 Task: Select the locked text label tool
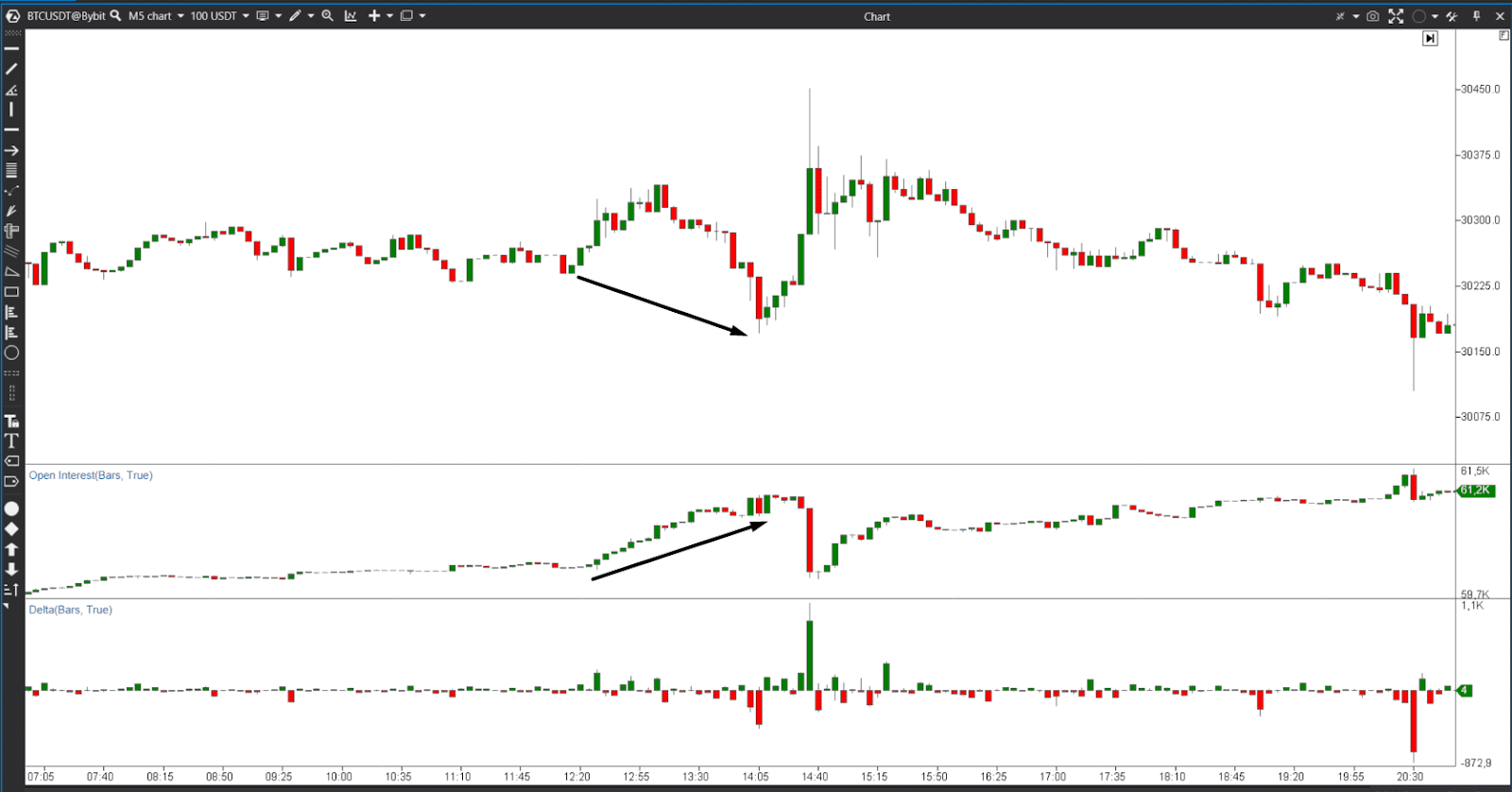coord(11,422)
